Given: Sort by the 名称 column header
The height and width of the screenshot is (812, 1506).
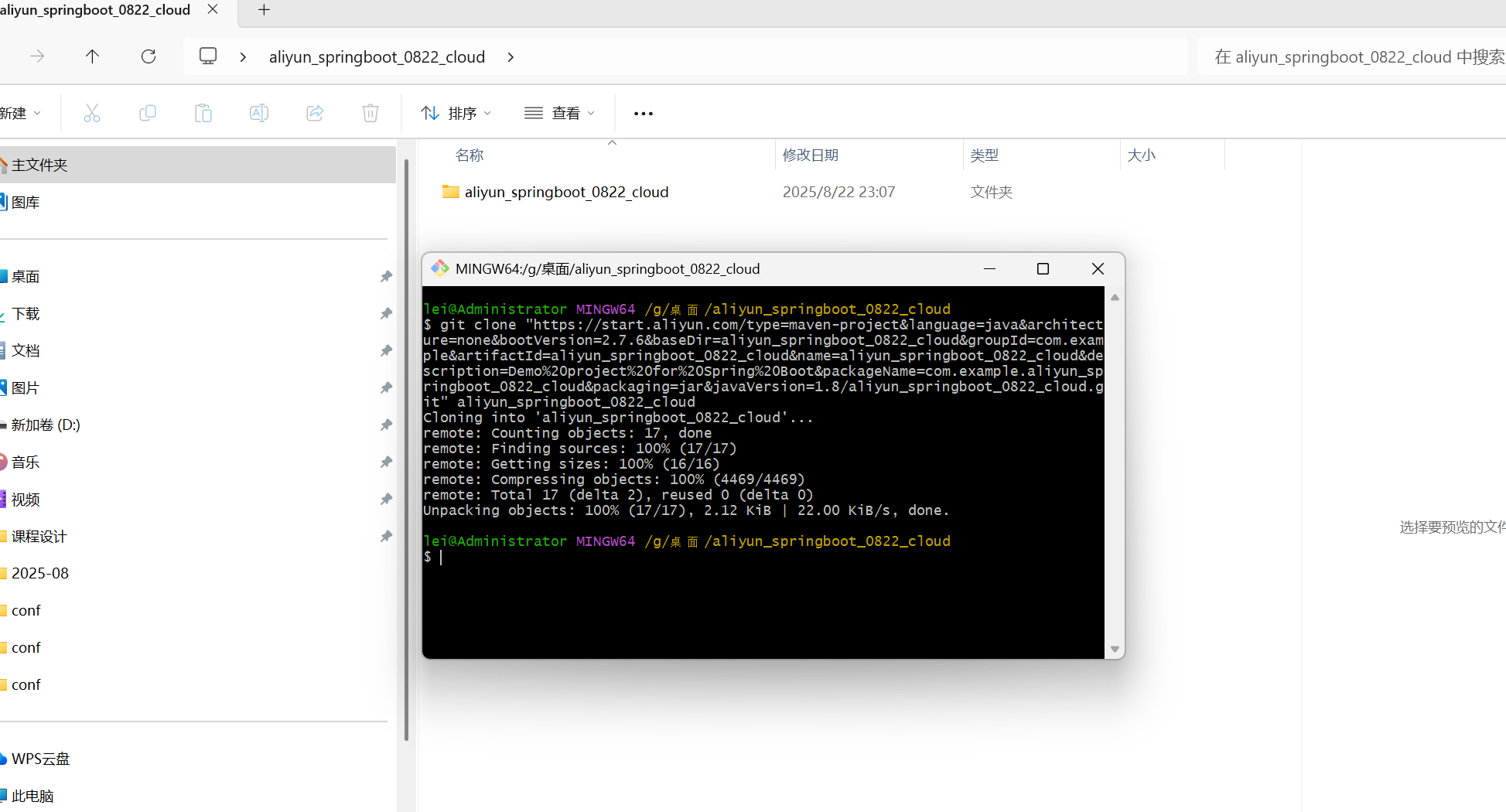Looking at the screenshot, I should coord(470,155).
